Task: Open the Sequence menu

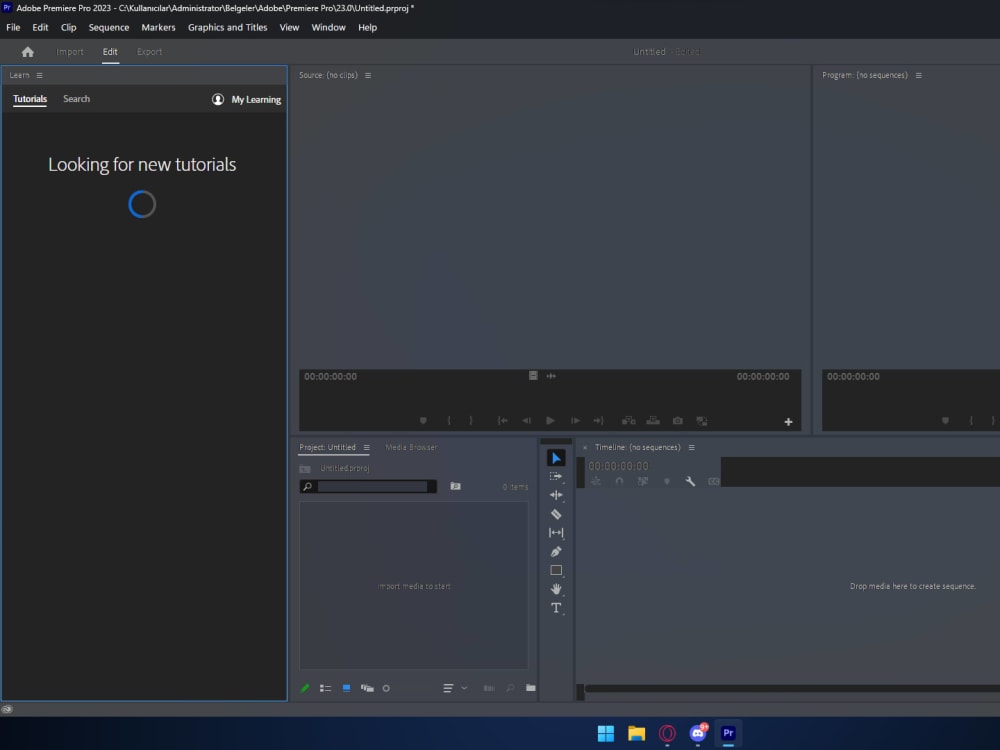Action: tap(109, 27)
